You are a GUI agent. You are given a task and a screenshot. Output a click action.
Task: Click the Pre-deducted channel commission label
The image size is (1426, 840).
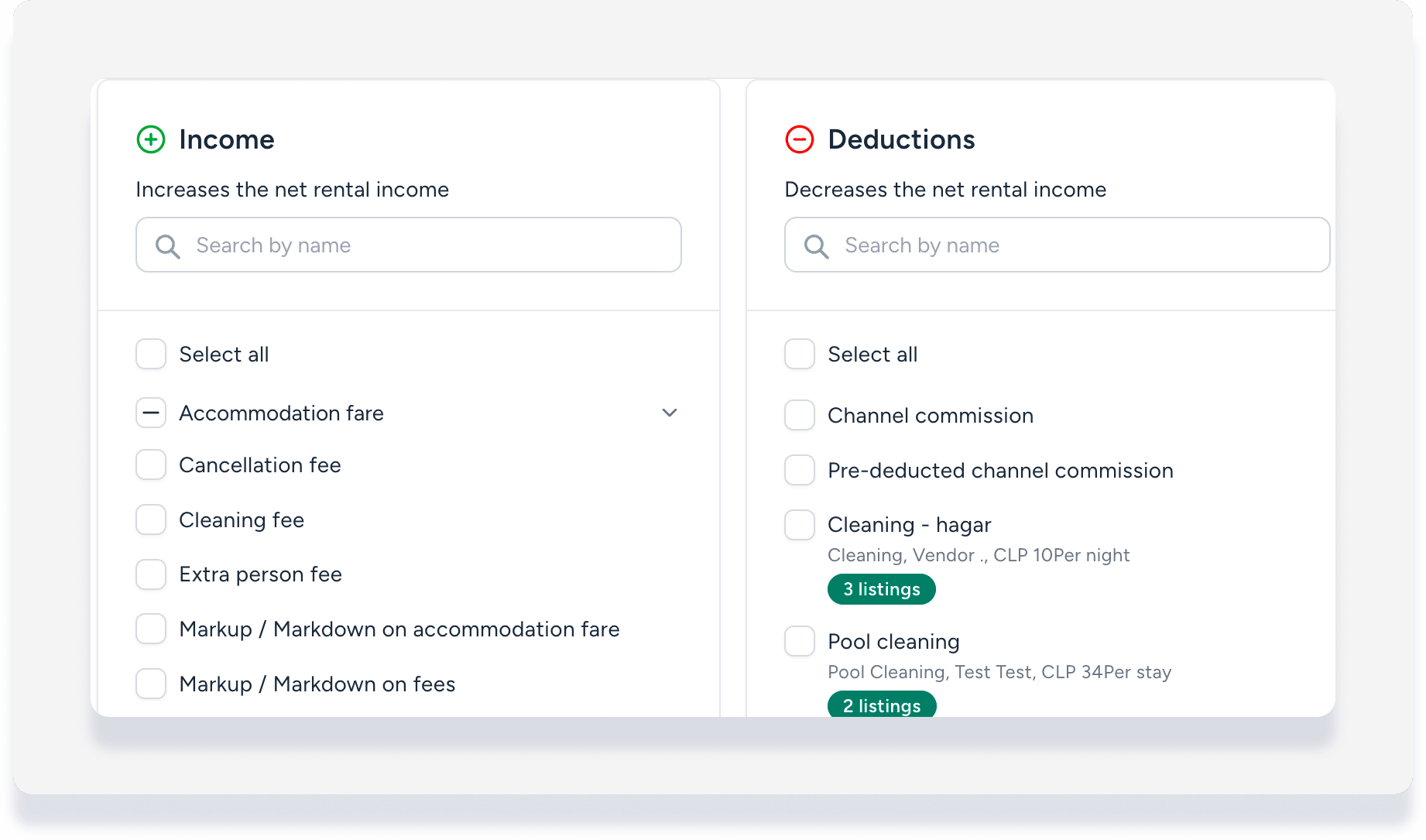point(1001,471)
